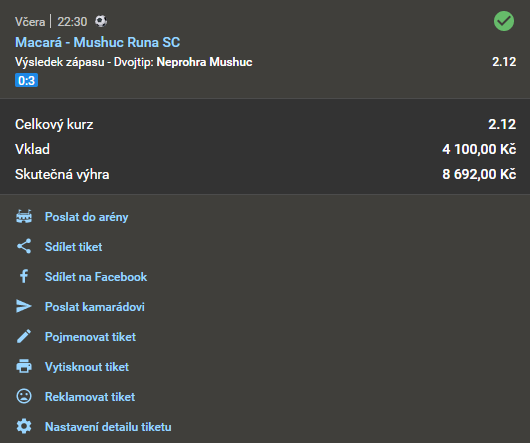Click the gear settings icon

click(24, 426)
